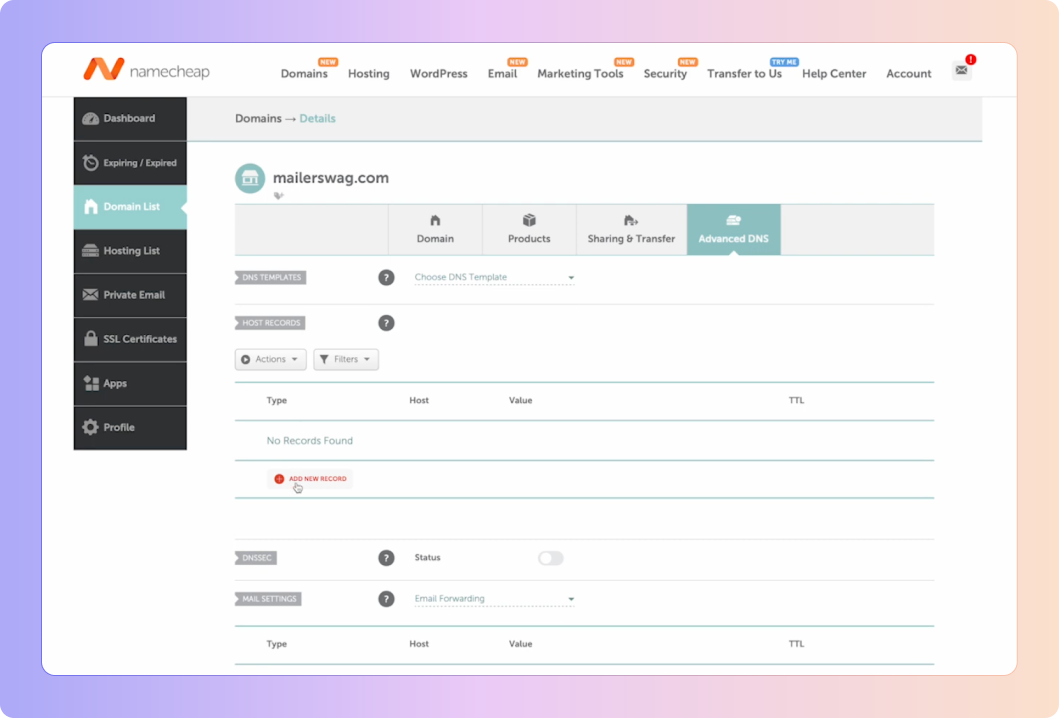Open the Hosting top menu
The height and width of the screenshot is (718, 1059).
(369, 74)
